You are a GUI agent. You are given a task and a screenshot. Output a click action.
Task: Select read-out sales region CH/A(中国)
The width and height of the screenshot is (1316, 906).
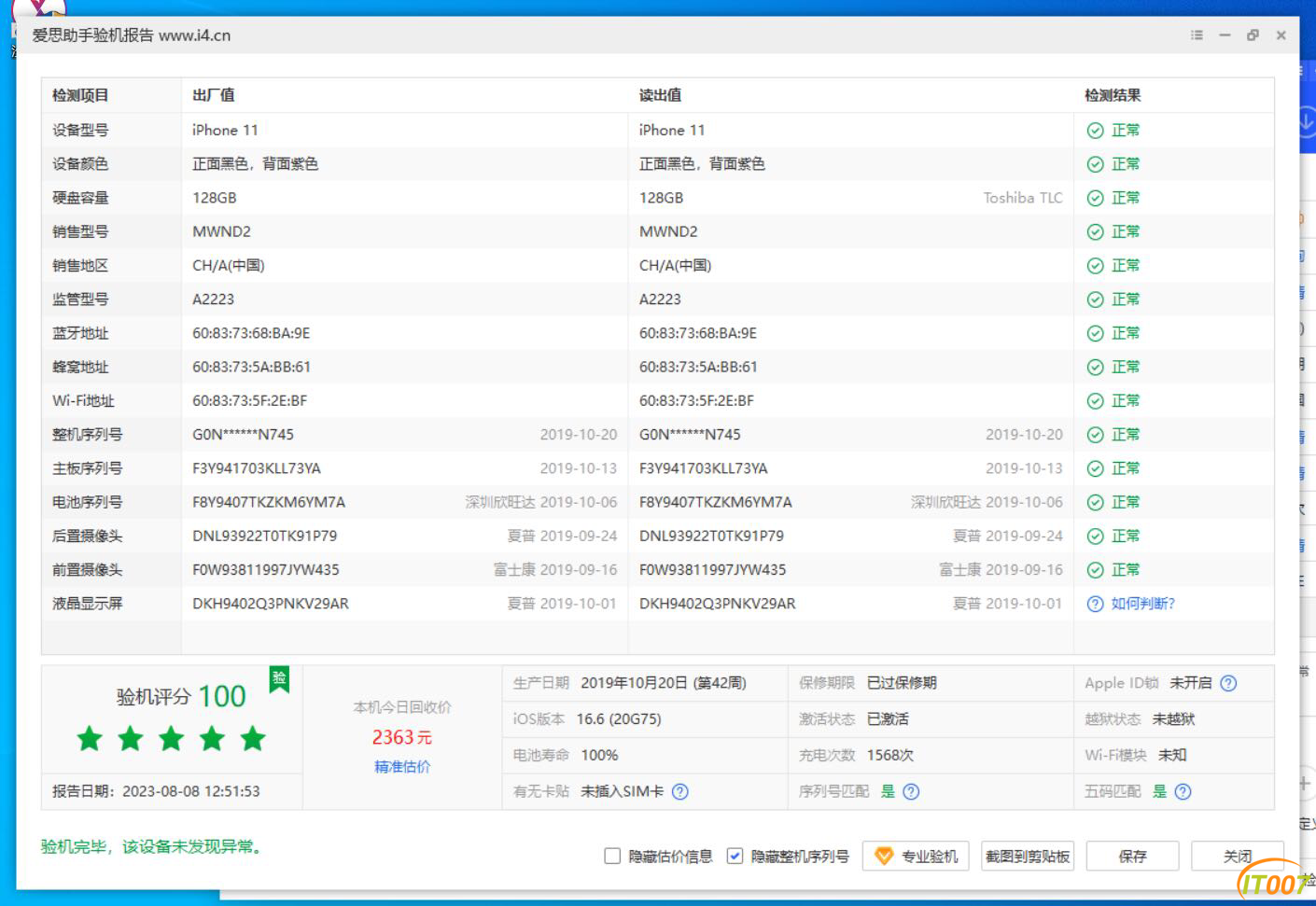pos(675,266)
